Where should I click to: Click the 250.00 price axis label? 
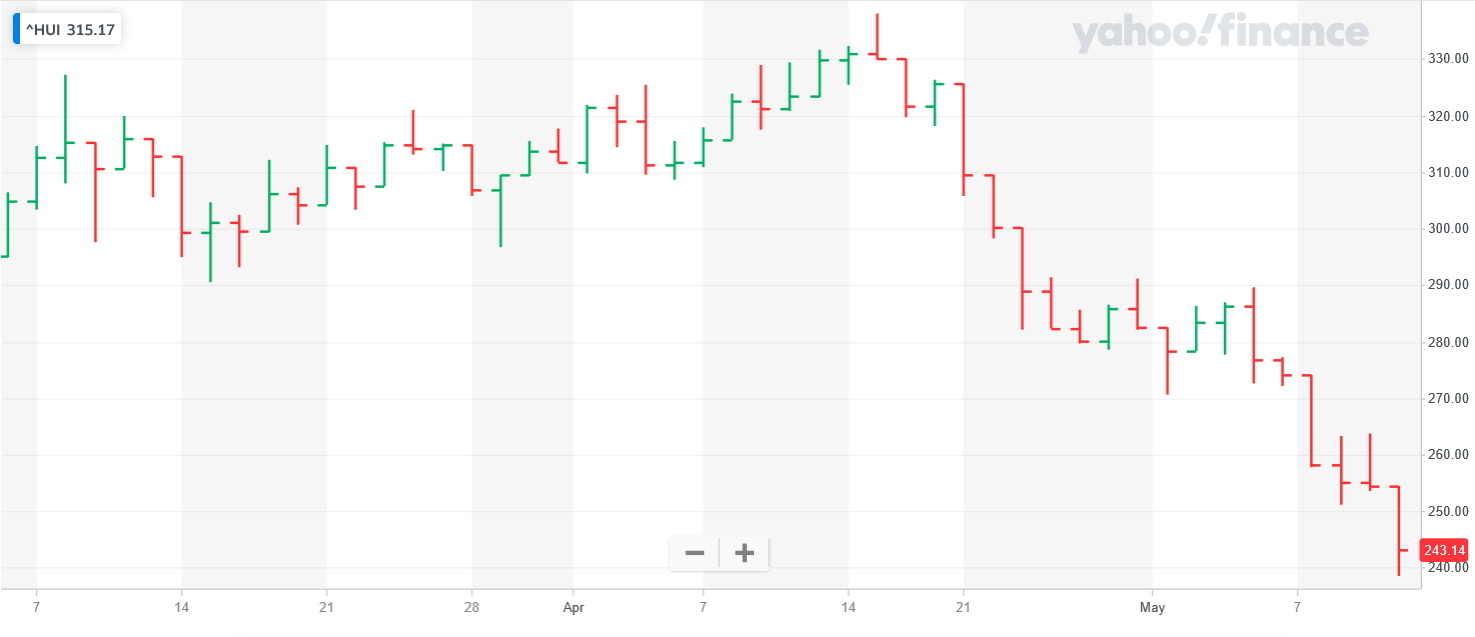coord(1446,511)
